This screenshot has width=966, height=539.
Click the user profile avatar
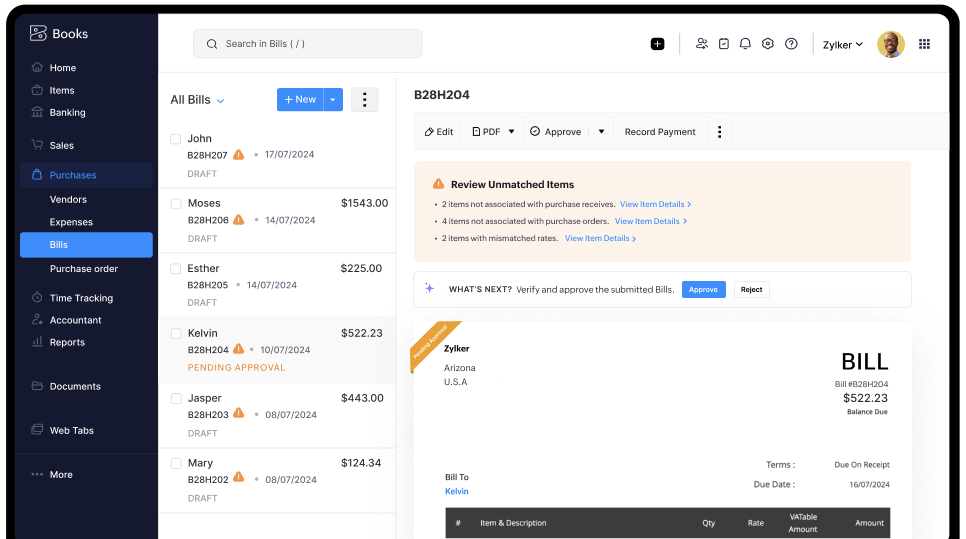[890, 44]
